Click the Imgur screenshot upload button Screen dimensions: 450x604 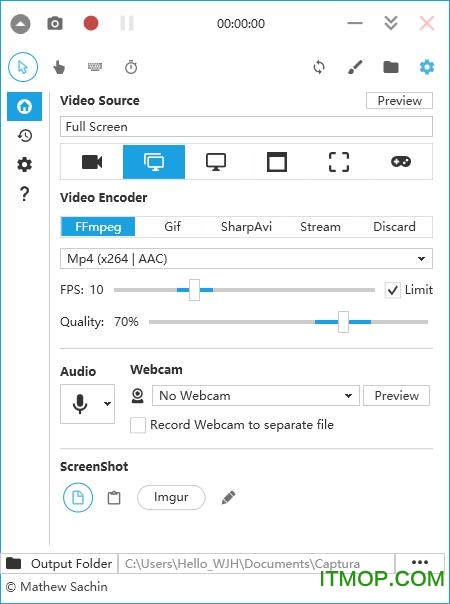coord(171,497)
